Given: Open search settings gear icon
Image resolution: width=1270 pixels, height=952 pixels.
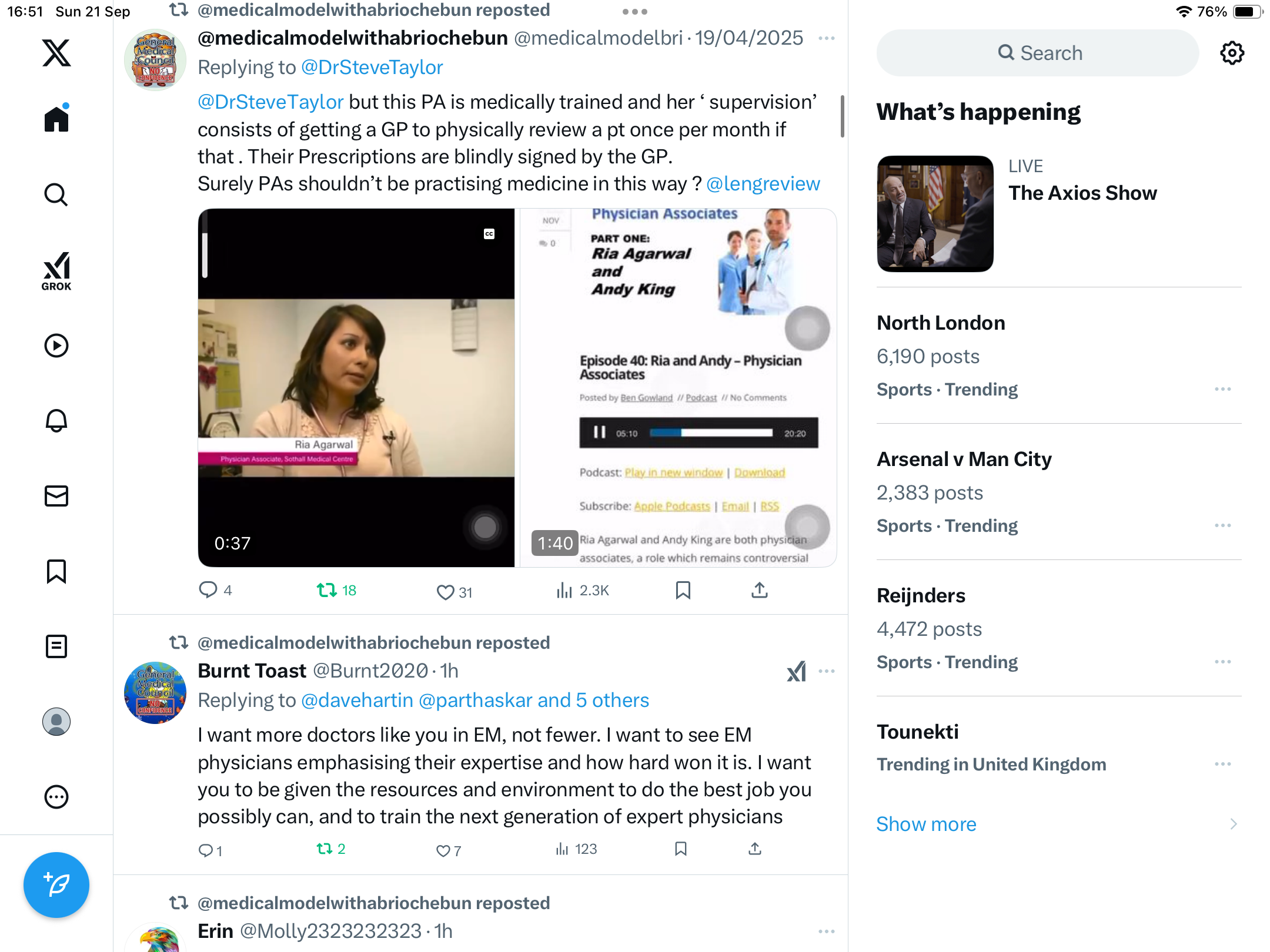Looking at the screenshot, I should point(1232,53).
